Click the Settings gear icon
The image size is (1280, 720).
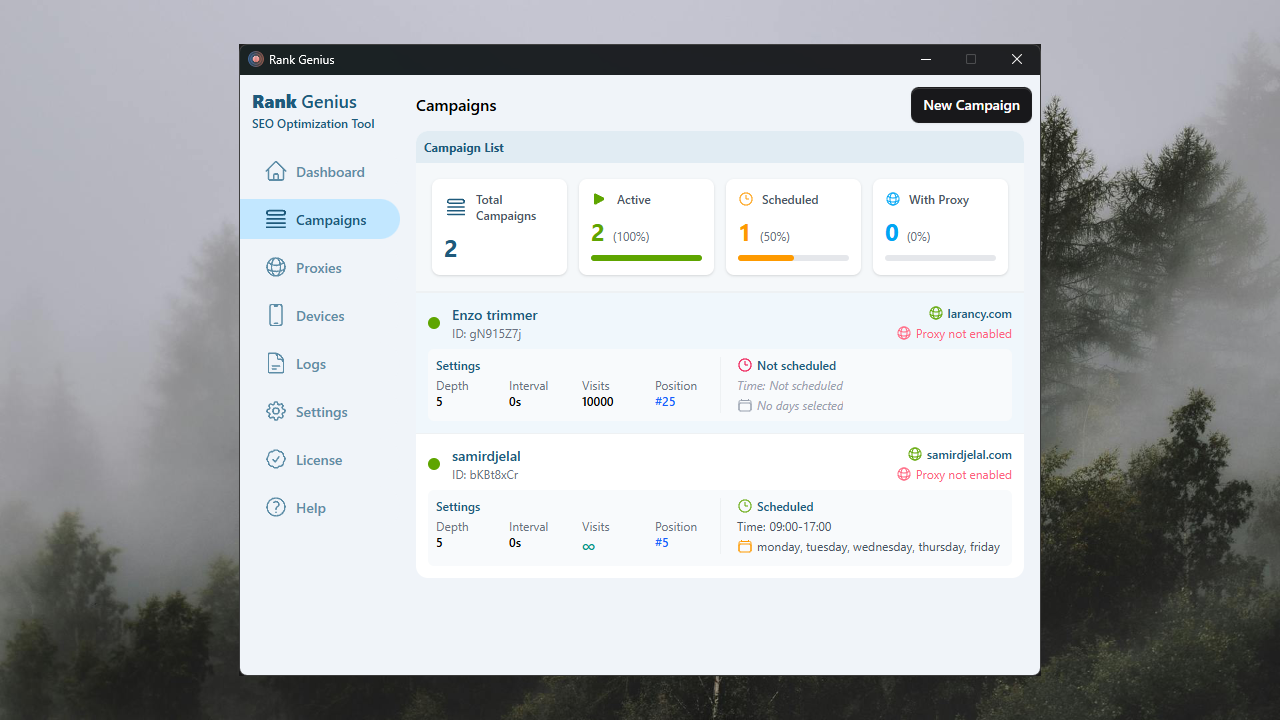pyautogui.click(x=276, y=412)
